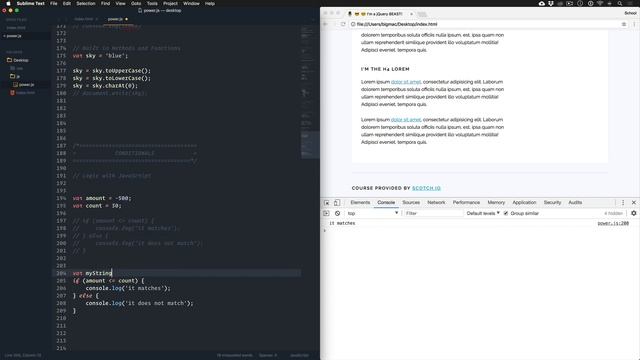
Task: Click the bookmark icon in address bar
Action: 624,24
